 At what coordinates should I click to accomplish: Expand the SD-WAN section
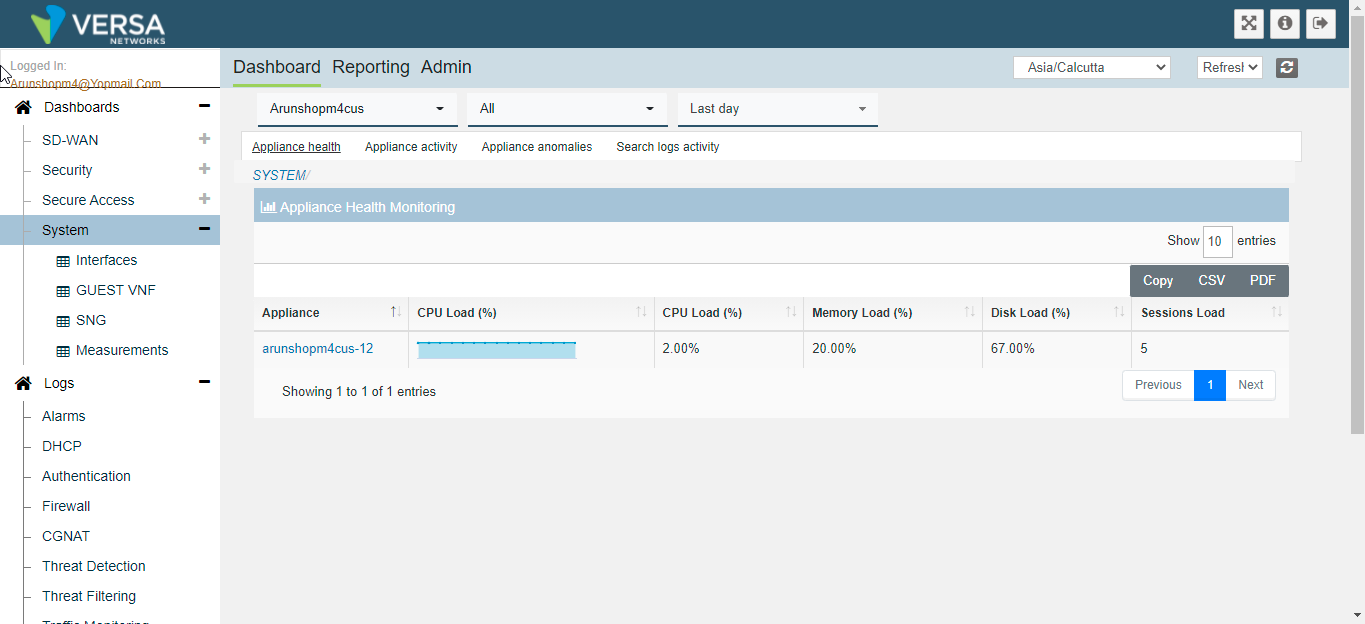point(204,140)
